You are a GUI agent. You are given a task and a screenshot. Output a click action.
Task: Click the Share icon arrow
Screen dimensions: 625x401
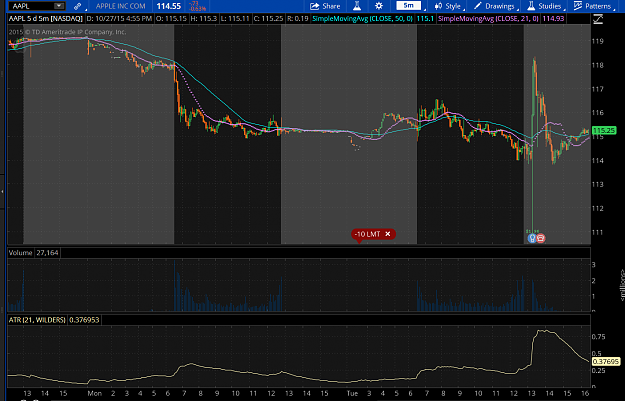[x=315, y=6]
